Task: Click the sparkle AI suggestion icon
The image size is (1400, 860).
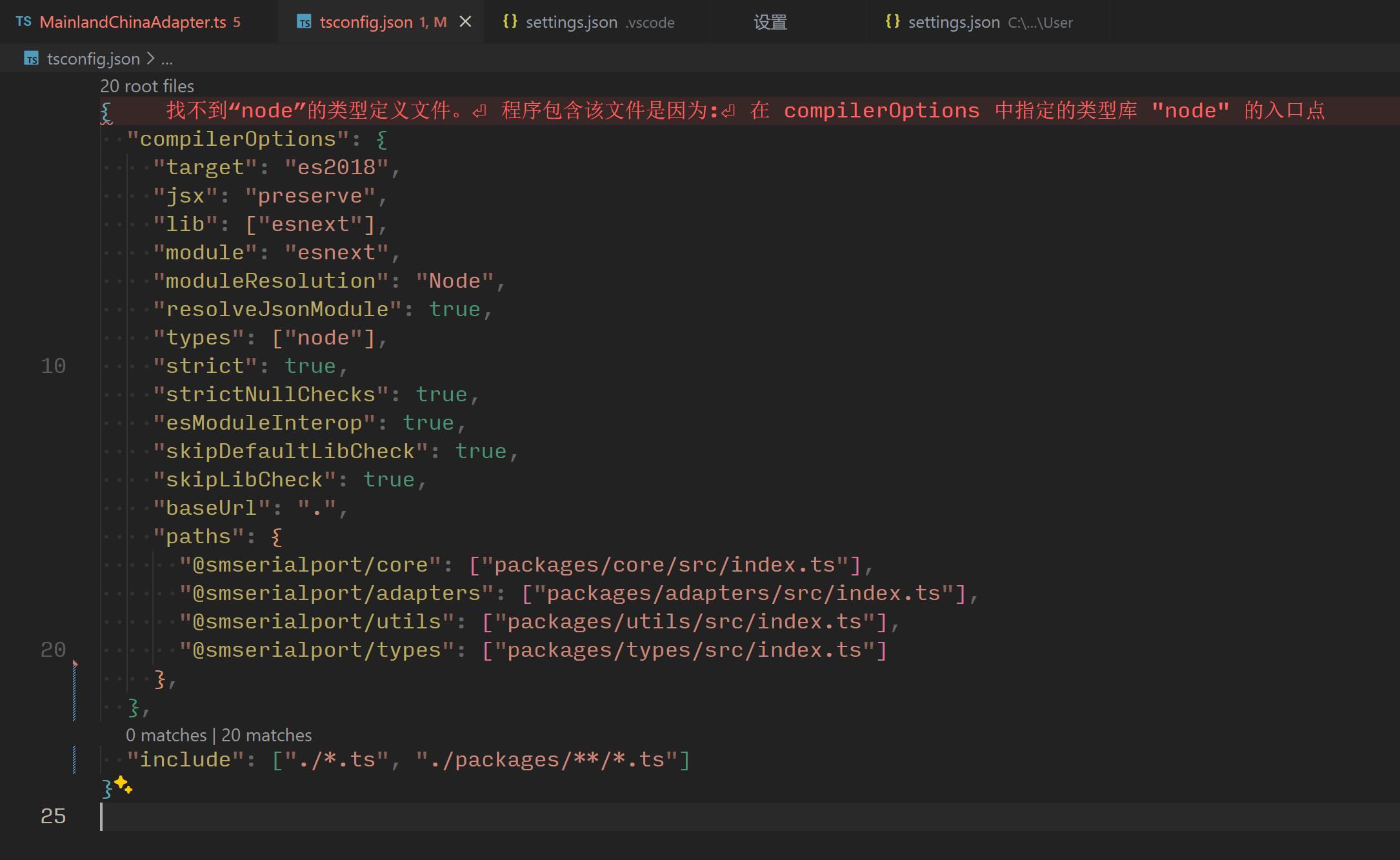Action: pyautogui.click(x=123, y=785)
